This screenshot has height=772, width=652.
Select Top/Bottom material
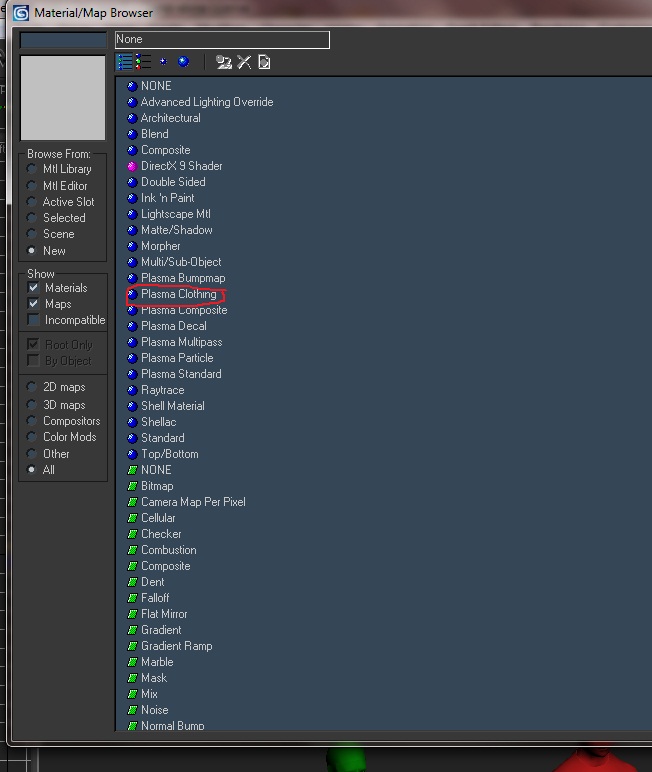[x=169, y=454]
